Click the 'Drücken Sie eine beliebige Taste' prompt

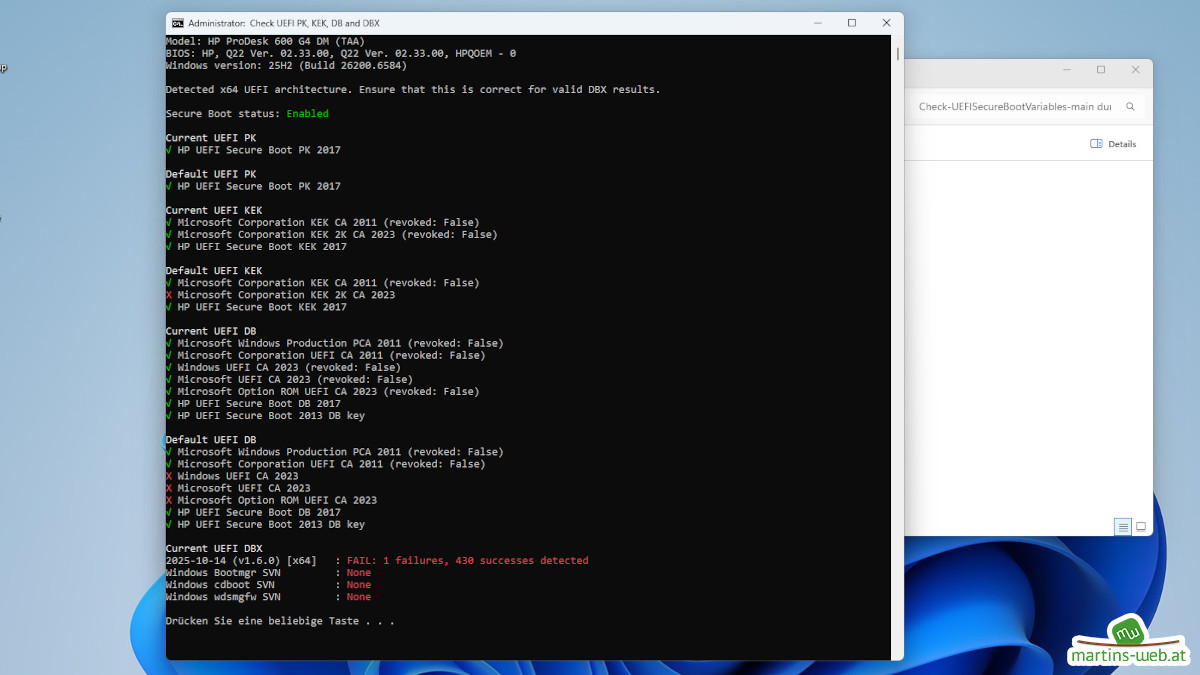280,621
